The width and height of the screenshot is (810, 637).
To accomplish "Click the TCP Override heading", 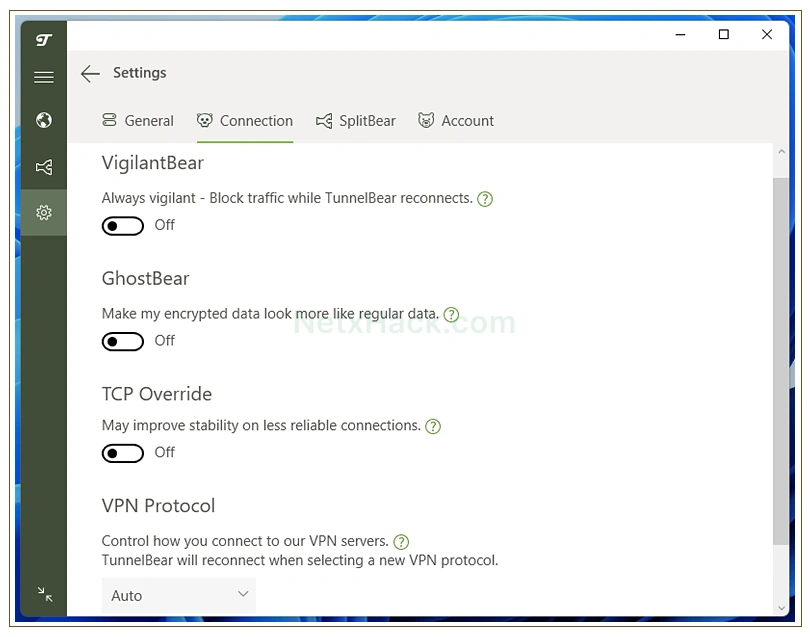I will (x=157, y=394).
